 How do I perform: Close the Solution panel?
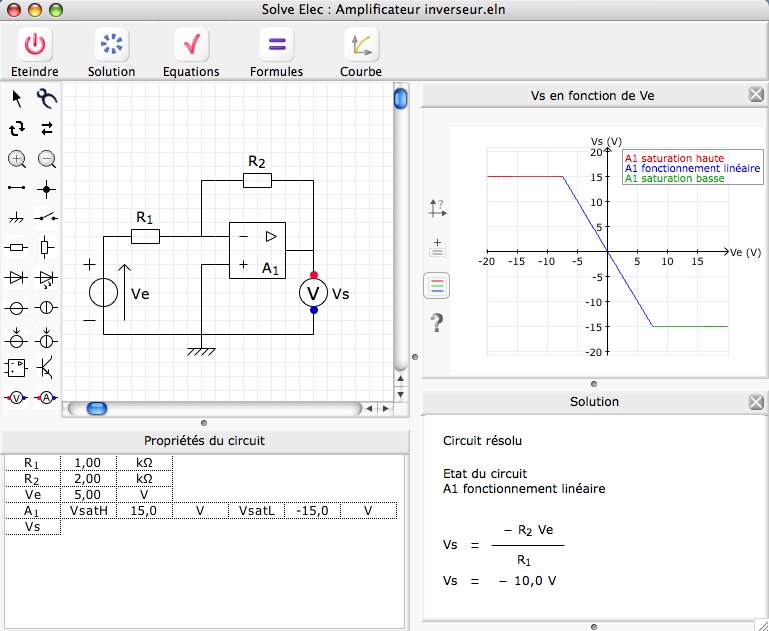click(x=757, y=401)
